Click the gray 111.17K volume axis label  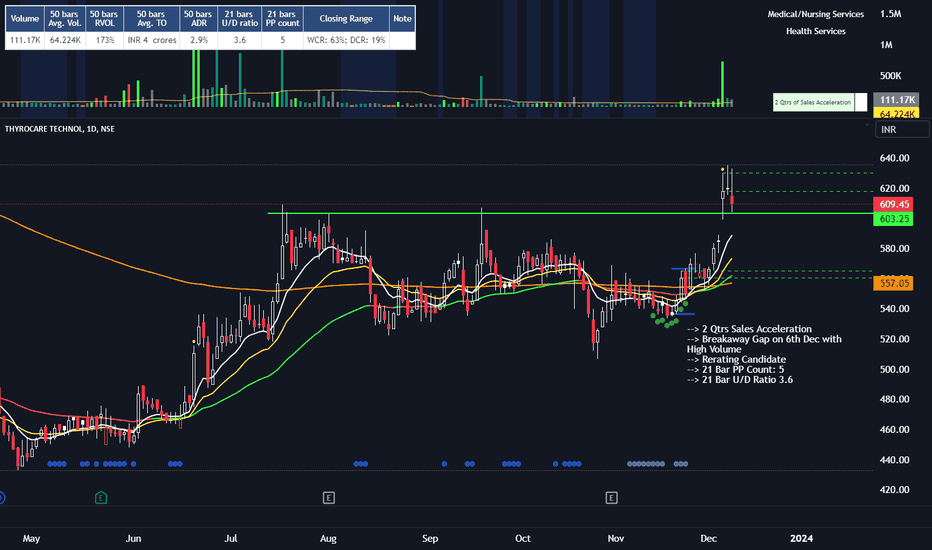(896, 100)
